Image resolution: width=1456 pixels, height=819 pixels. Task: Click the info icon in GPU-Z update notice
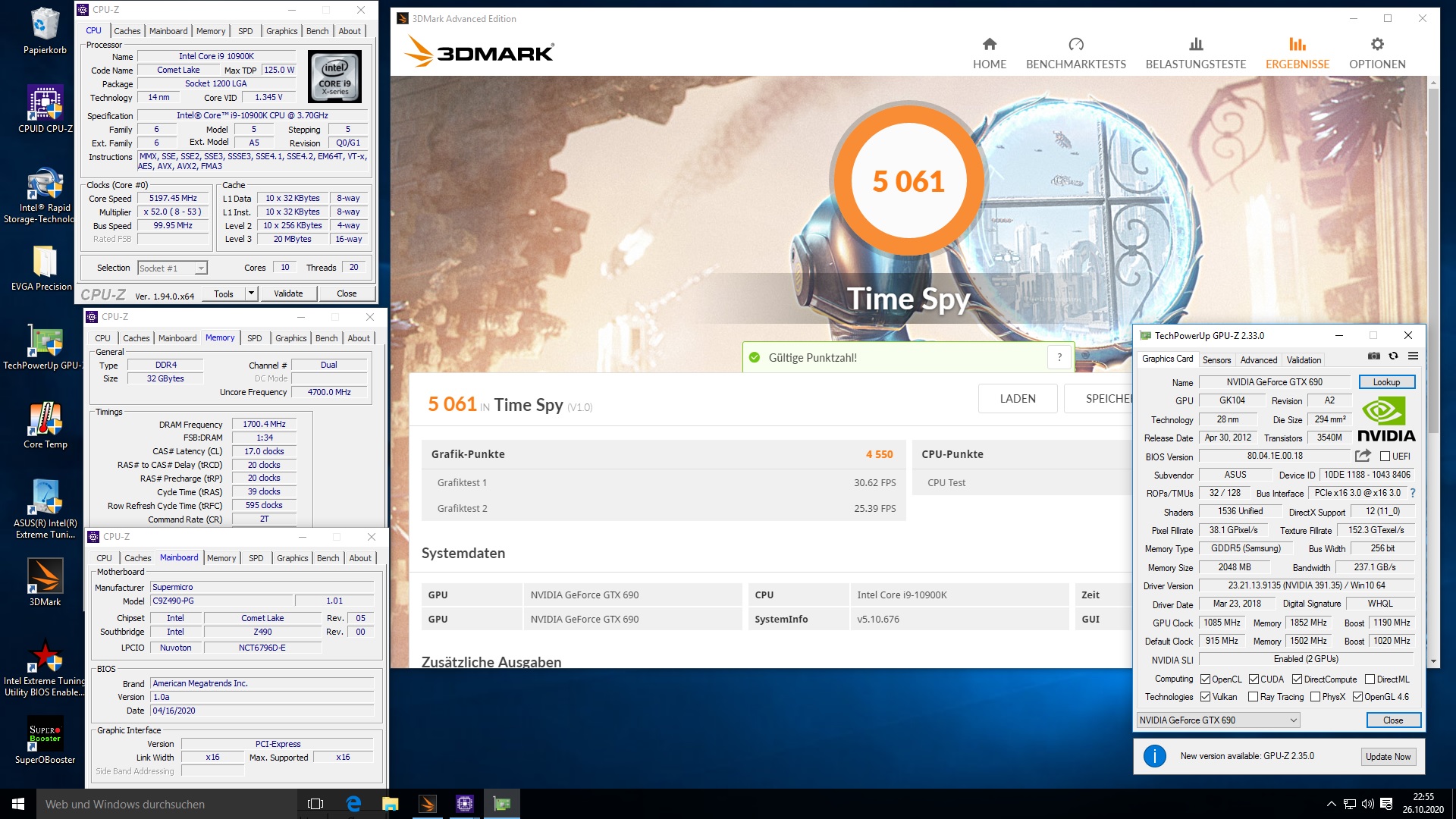pyautogui.click(x=1154, y=756)
